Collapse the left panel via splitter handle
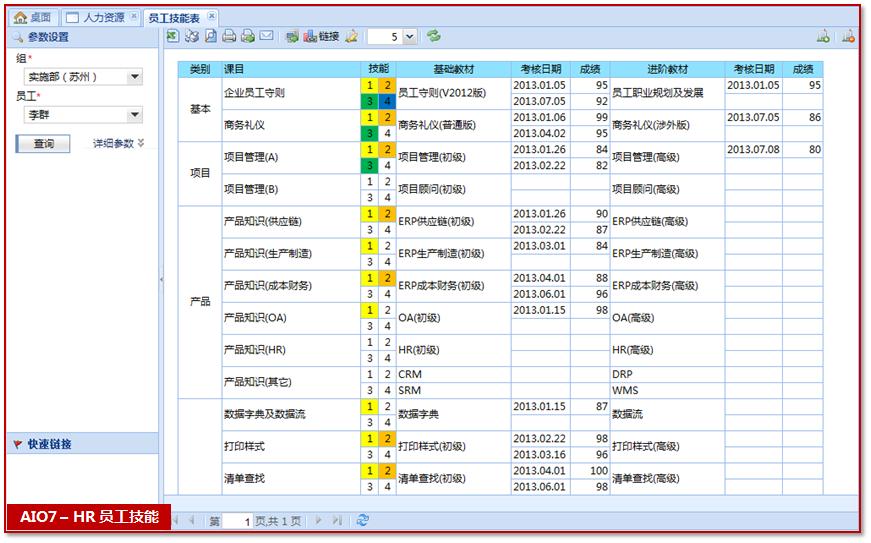The image size is (871, 543). [x=161, y=279]
